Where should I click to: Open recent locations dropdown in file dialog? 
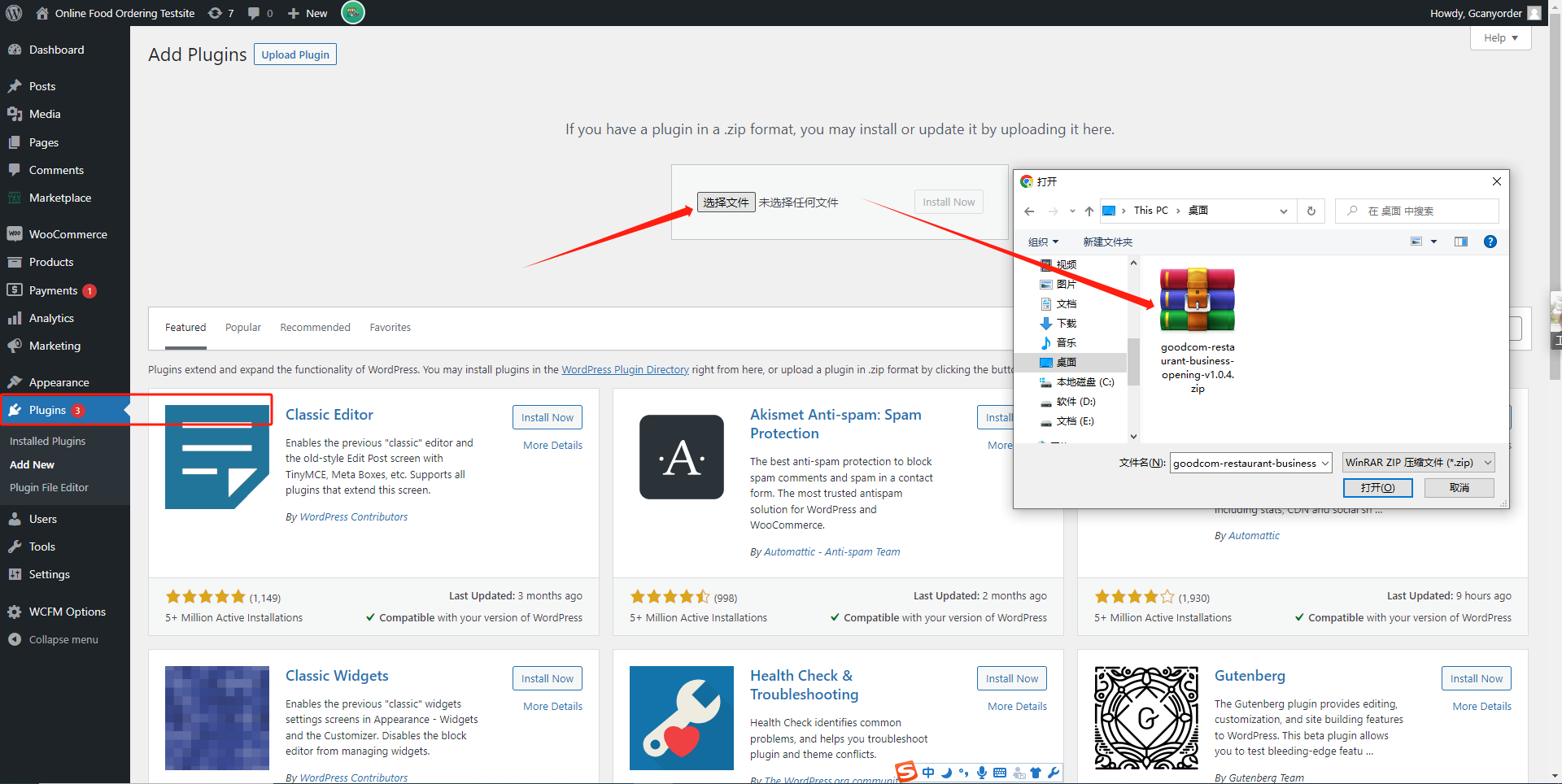point(1072,211)
